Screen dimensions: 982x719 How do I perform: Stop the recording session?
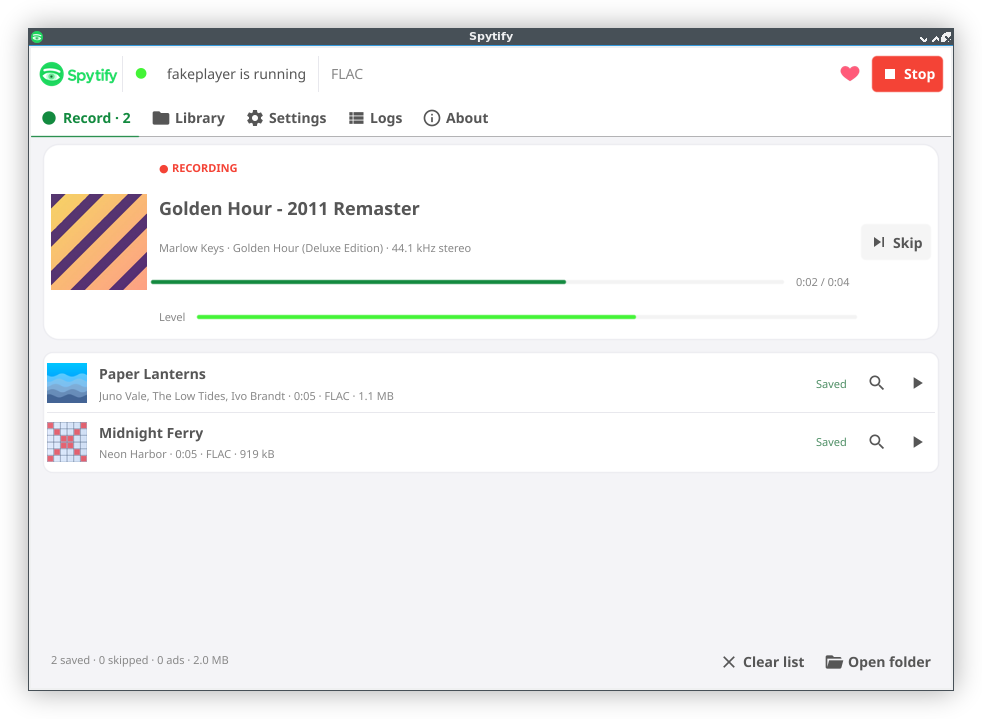[x=907, y=74]
